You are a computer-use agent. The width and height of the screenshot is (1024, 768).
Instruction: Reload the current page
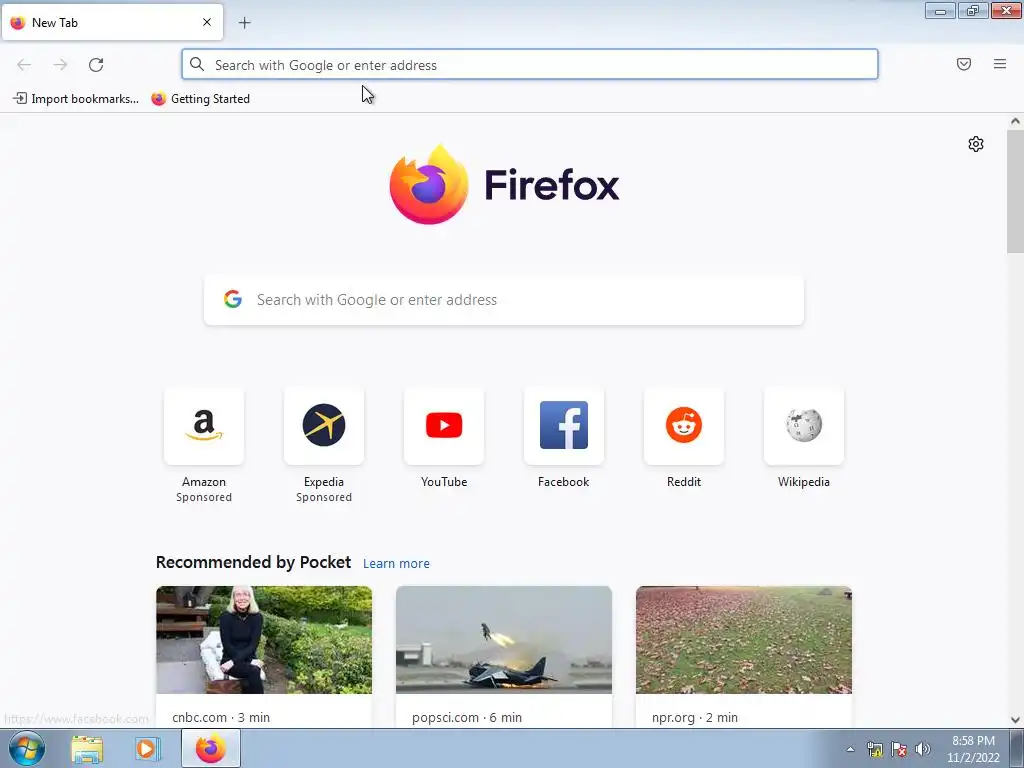coord(96,65)
